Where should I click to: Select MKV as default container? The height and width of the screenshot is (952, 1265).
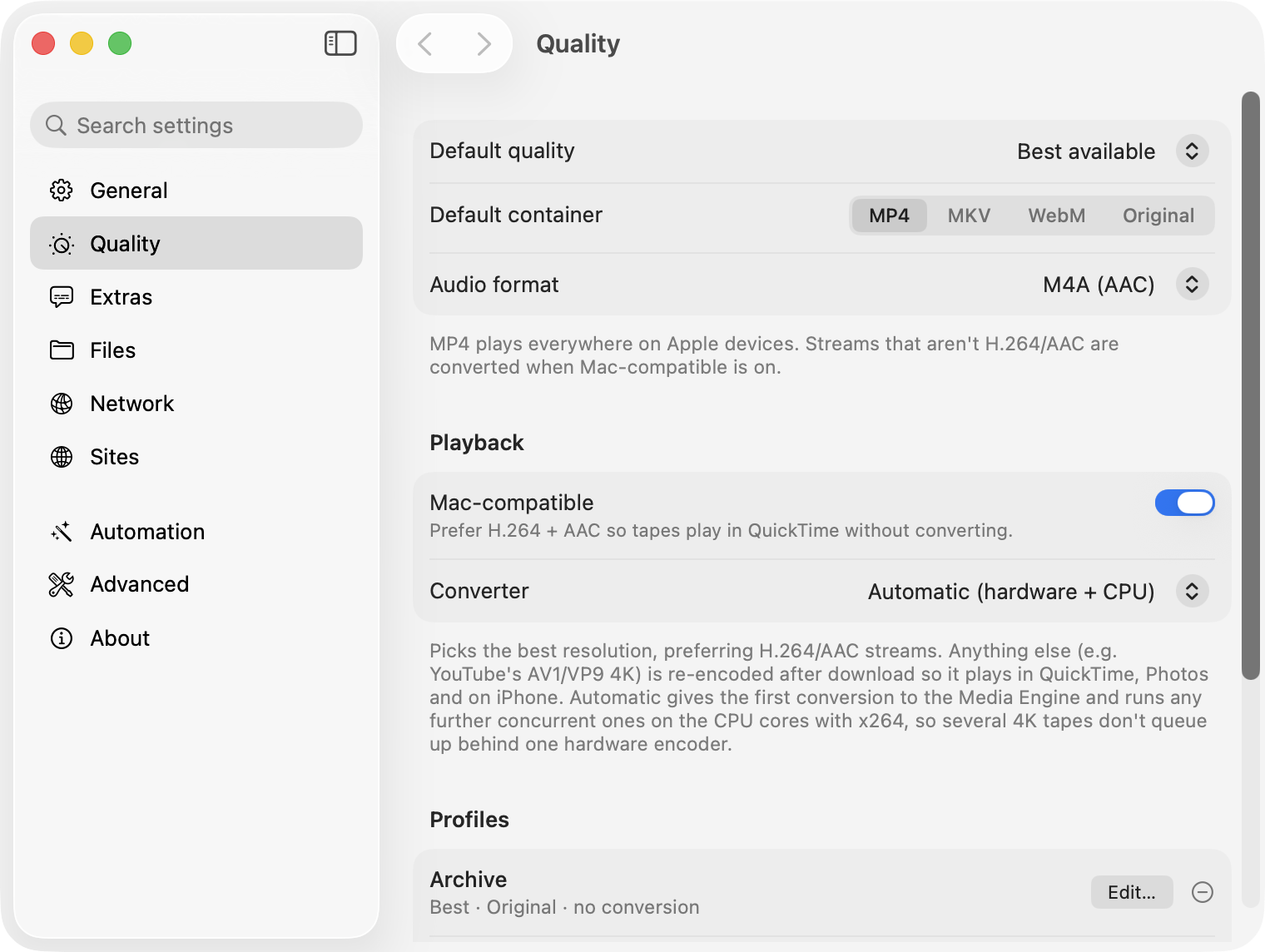[x=969, y=216]
